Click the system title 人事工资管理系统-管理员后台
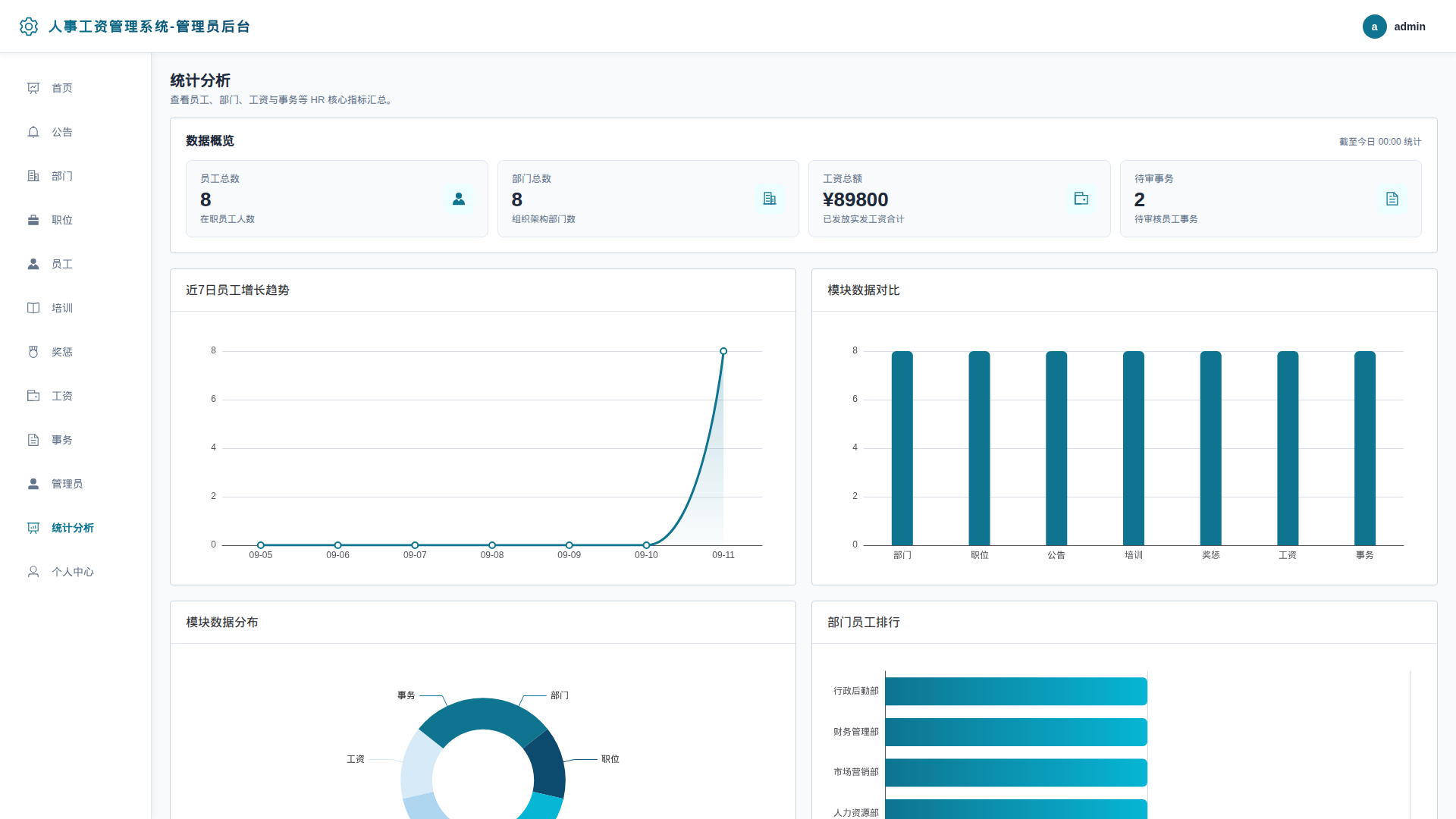The width and height of the screenshot is (1456, 819). click(x=149, y=27)
